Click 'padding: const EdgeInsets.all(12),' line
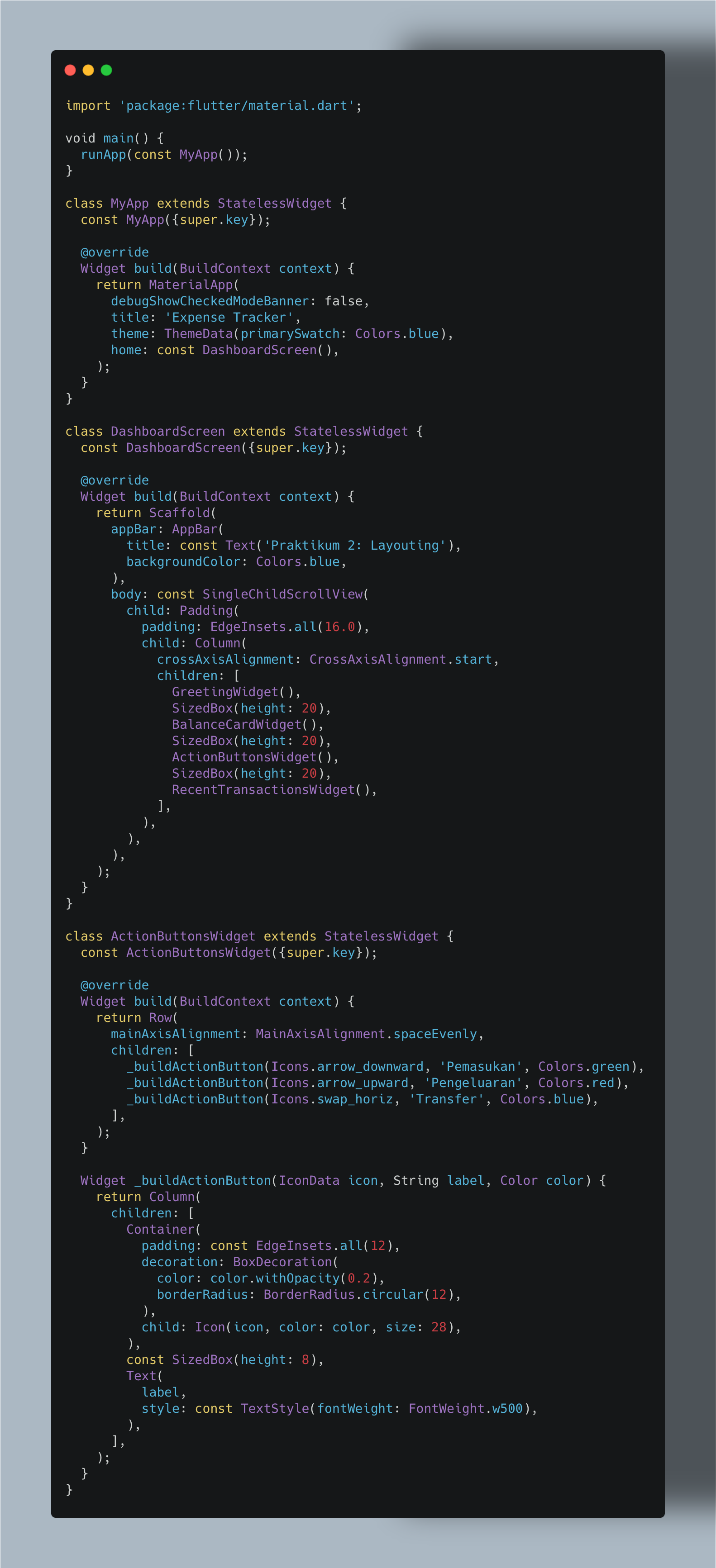This screenshot has height=1568, width=716. 270,1246
